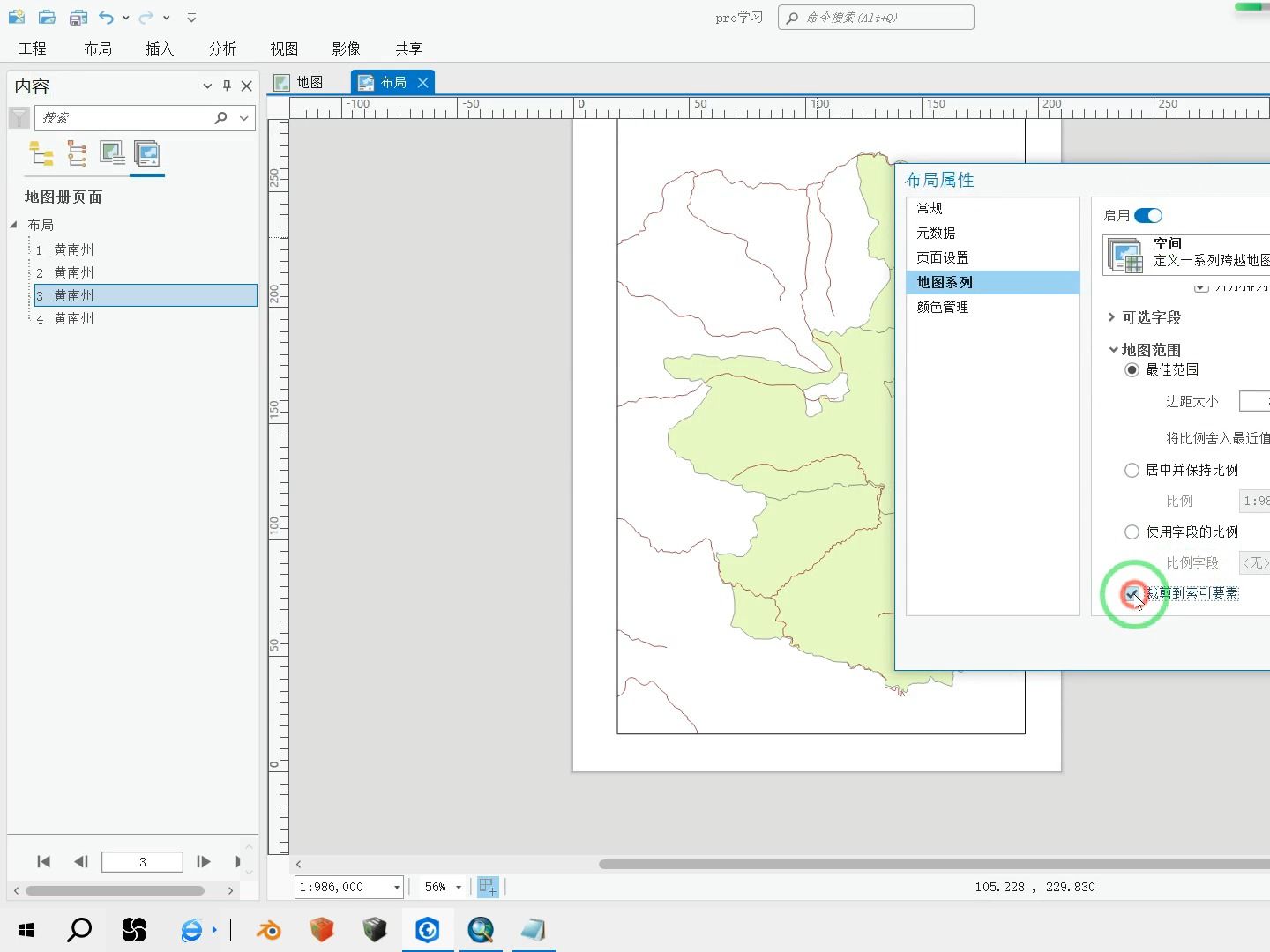Open the Undo history dropdown arrow

tap(126, 18)
